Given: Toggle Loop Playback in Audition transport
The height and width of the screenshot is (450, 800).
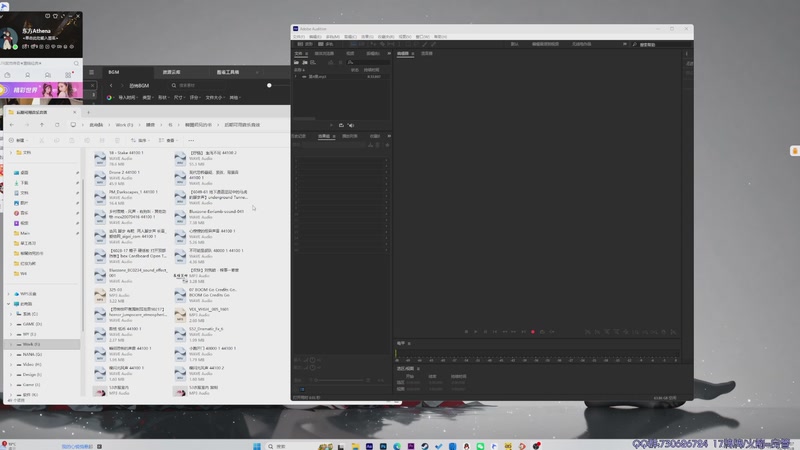Looking at the screenshot, I should click(542, 332).
